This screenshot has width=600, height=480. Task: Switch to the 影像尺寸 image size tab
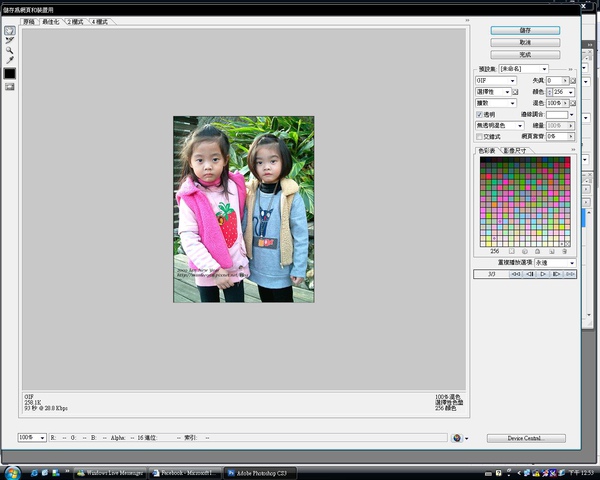(x=515, y=151)
